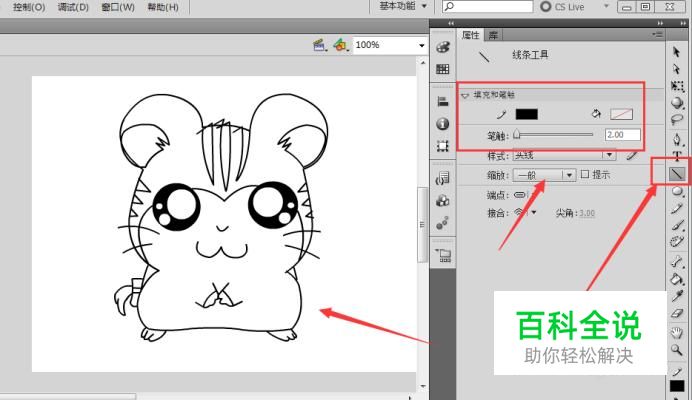Select the Bone tool

coord(677,261)
